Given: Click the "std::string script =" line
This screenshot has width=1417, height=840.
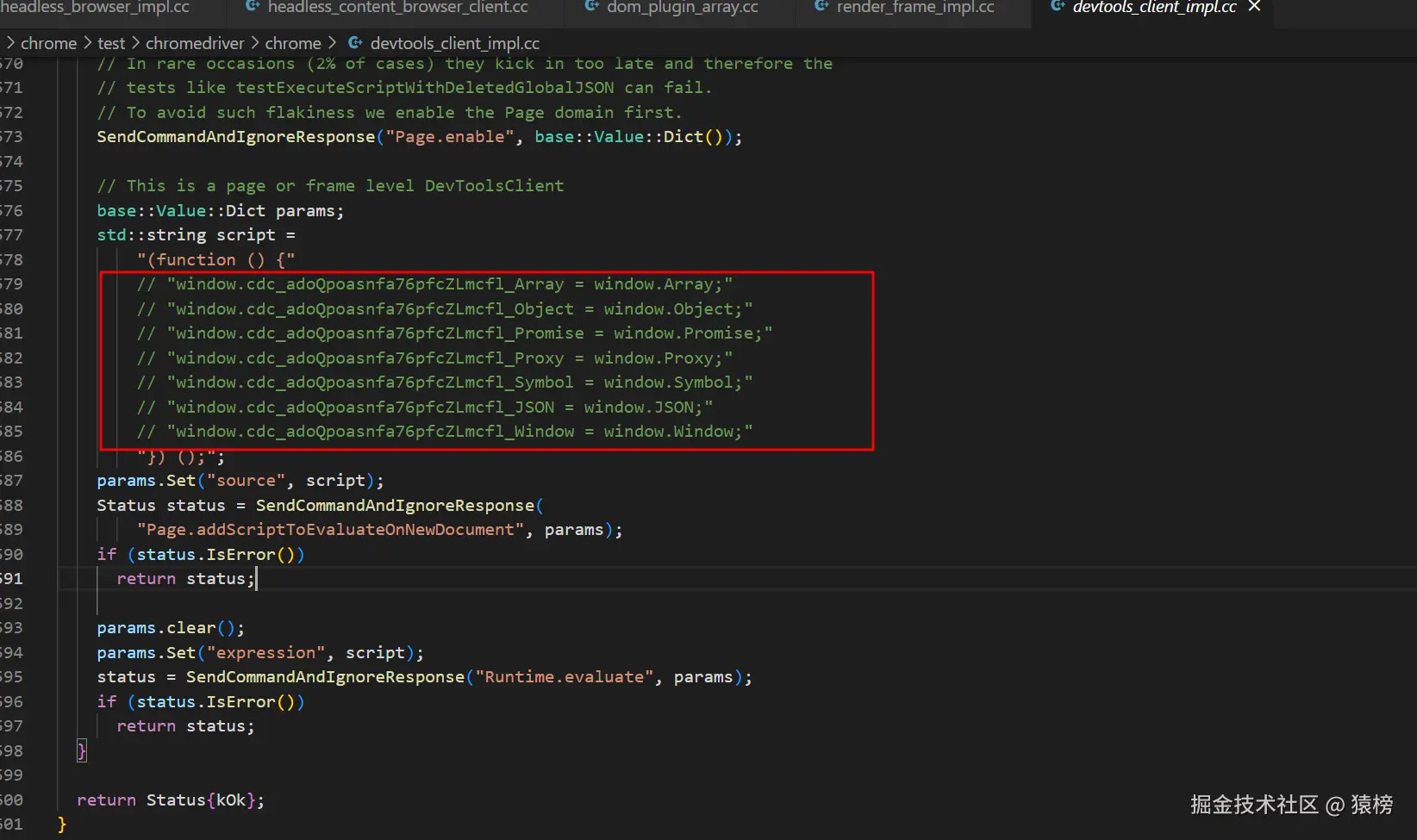Looking at the screenshot, I should (197, 235).
